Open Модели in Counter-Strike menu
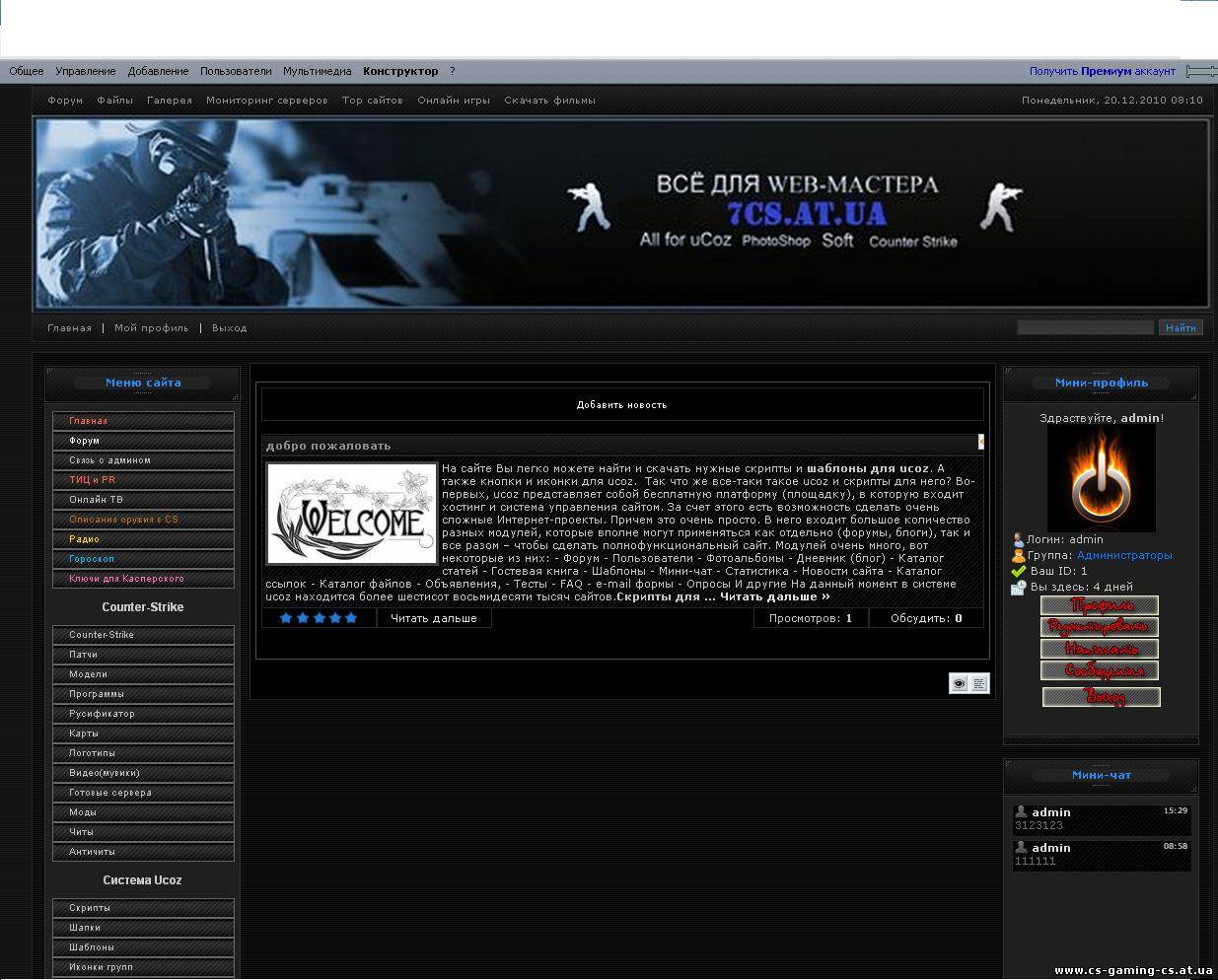 [x=143, y=674]
